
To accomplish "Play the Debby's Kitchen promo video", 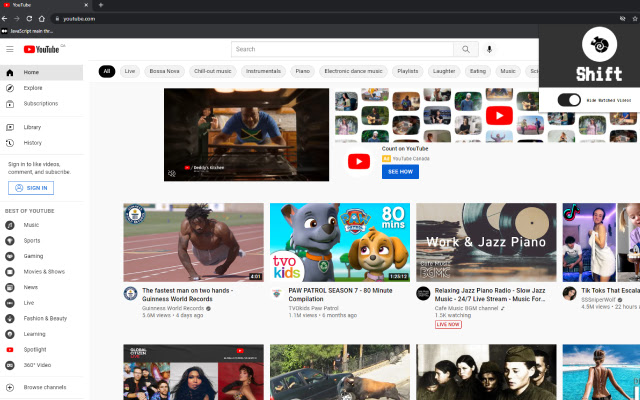I will click(x=247, y=135).
